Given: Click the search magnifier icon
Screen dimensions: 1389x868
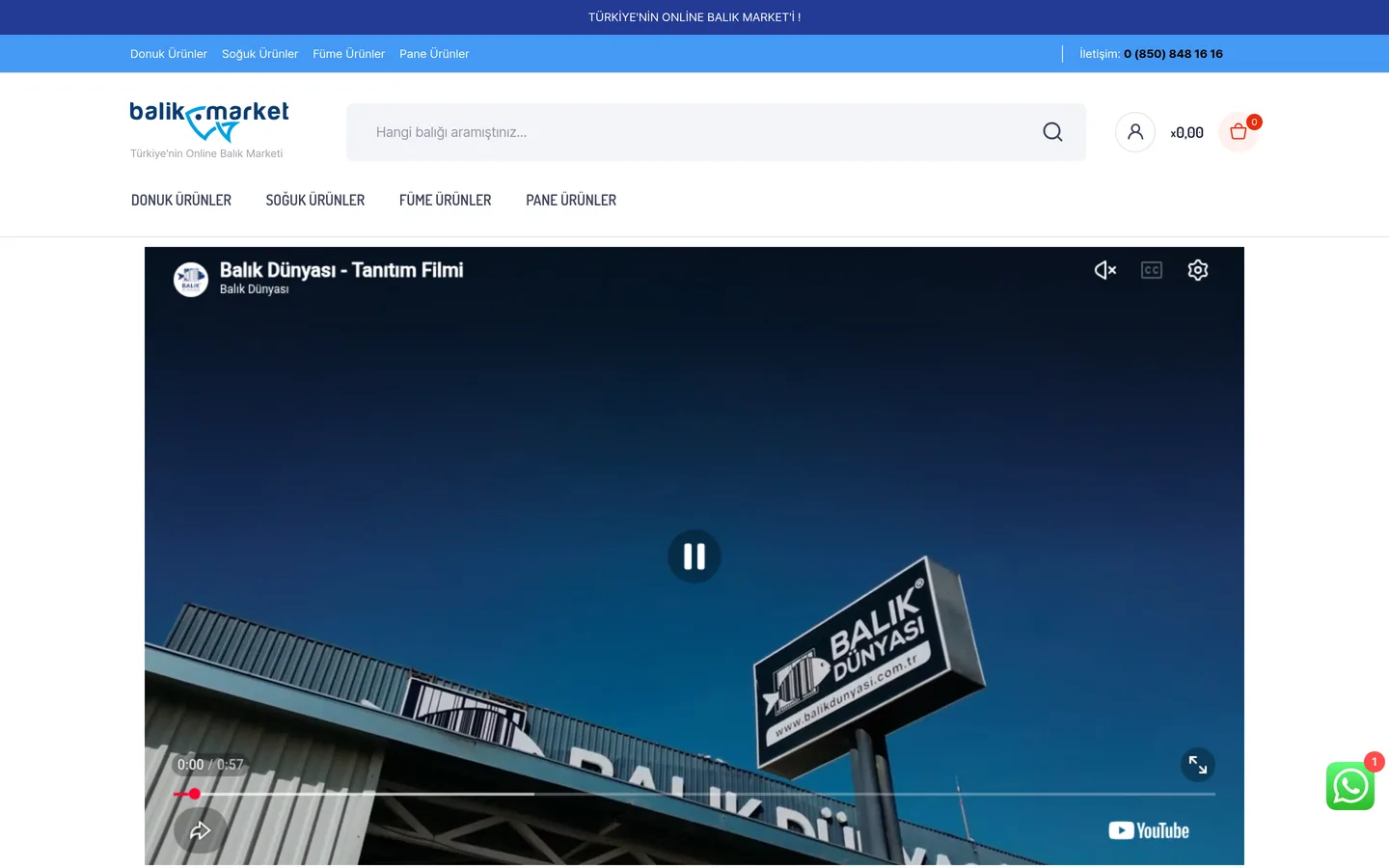Looking at the screenshot, I should 1052,132.
